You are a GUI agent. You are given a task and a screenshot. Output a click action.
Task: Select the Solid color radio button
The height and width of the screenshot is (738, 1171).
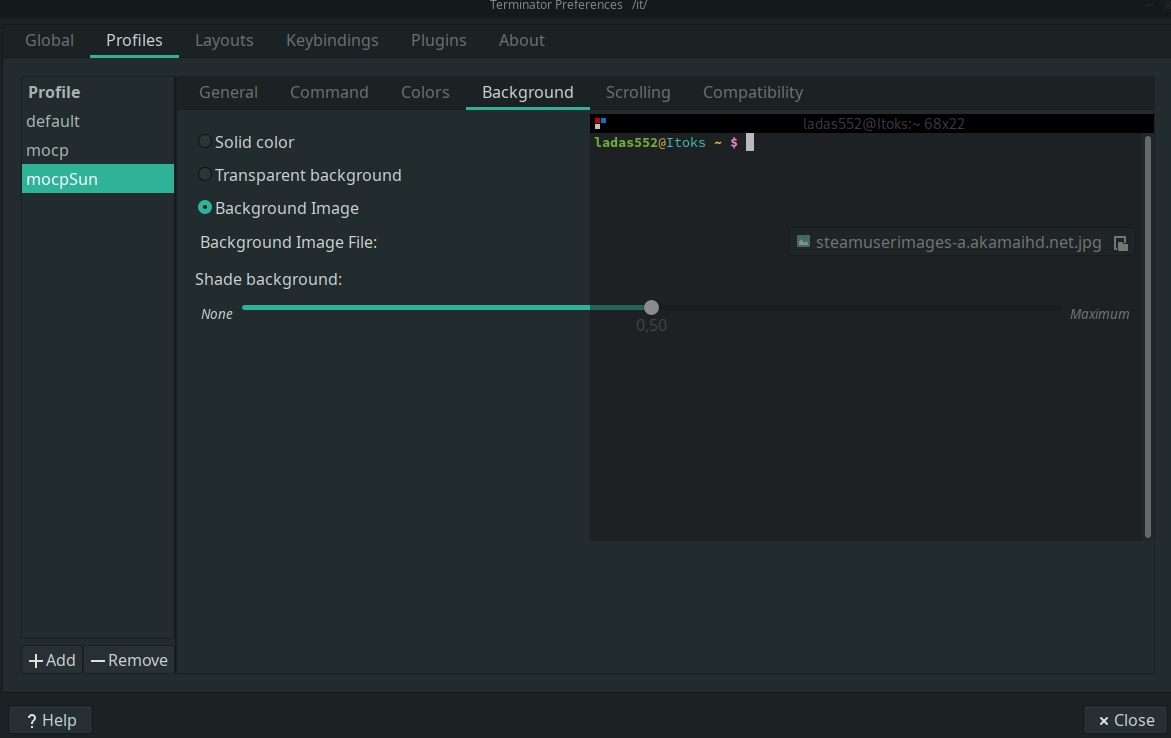[x=205, y=142]
